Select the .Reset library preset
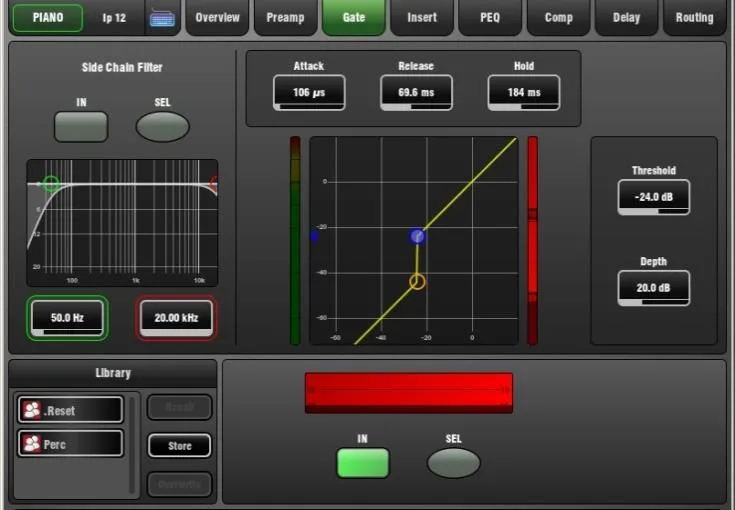735x510 pixels. coord(71,410)
